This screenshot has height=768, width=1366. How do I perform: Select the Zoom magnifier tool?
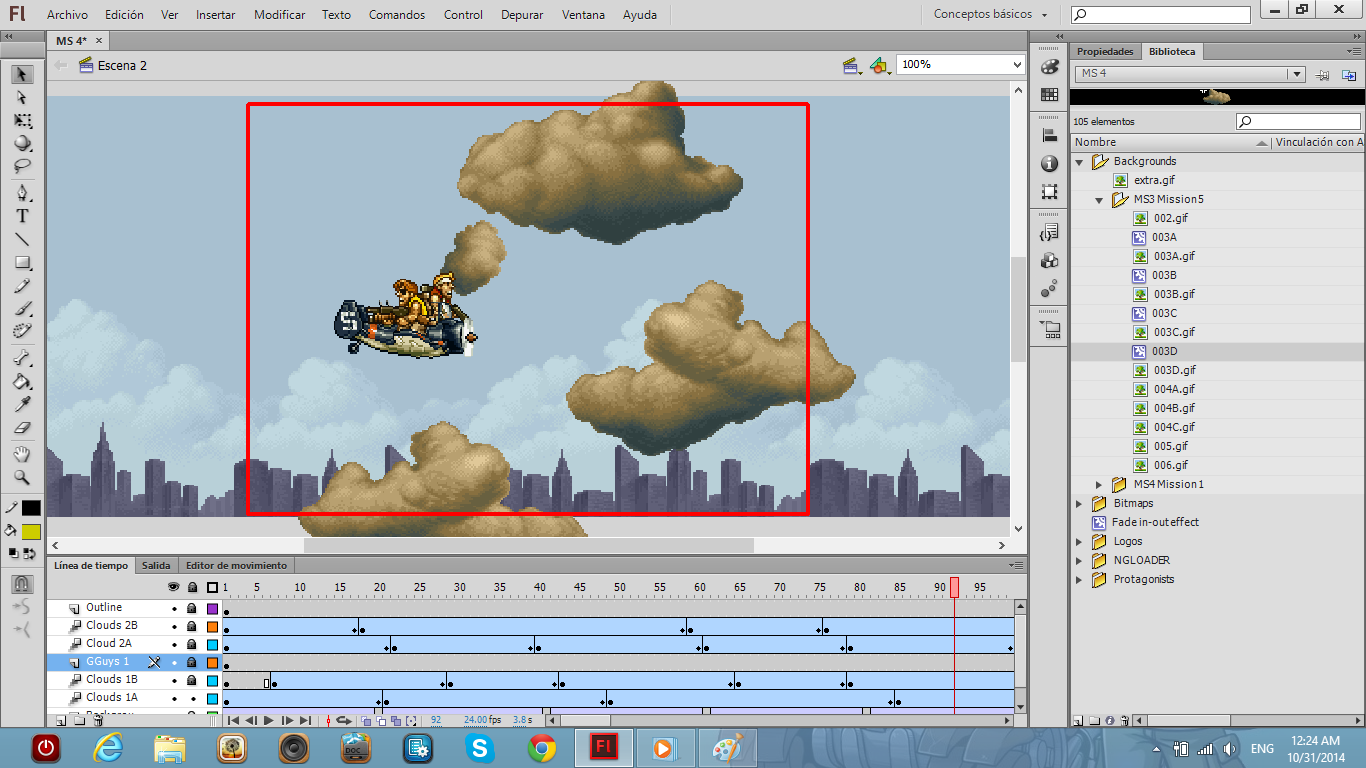click(22, 478)
